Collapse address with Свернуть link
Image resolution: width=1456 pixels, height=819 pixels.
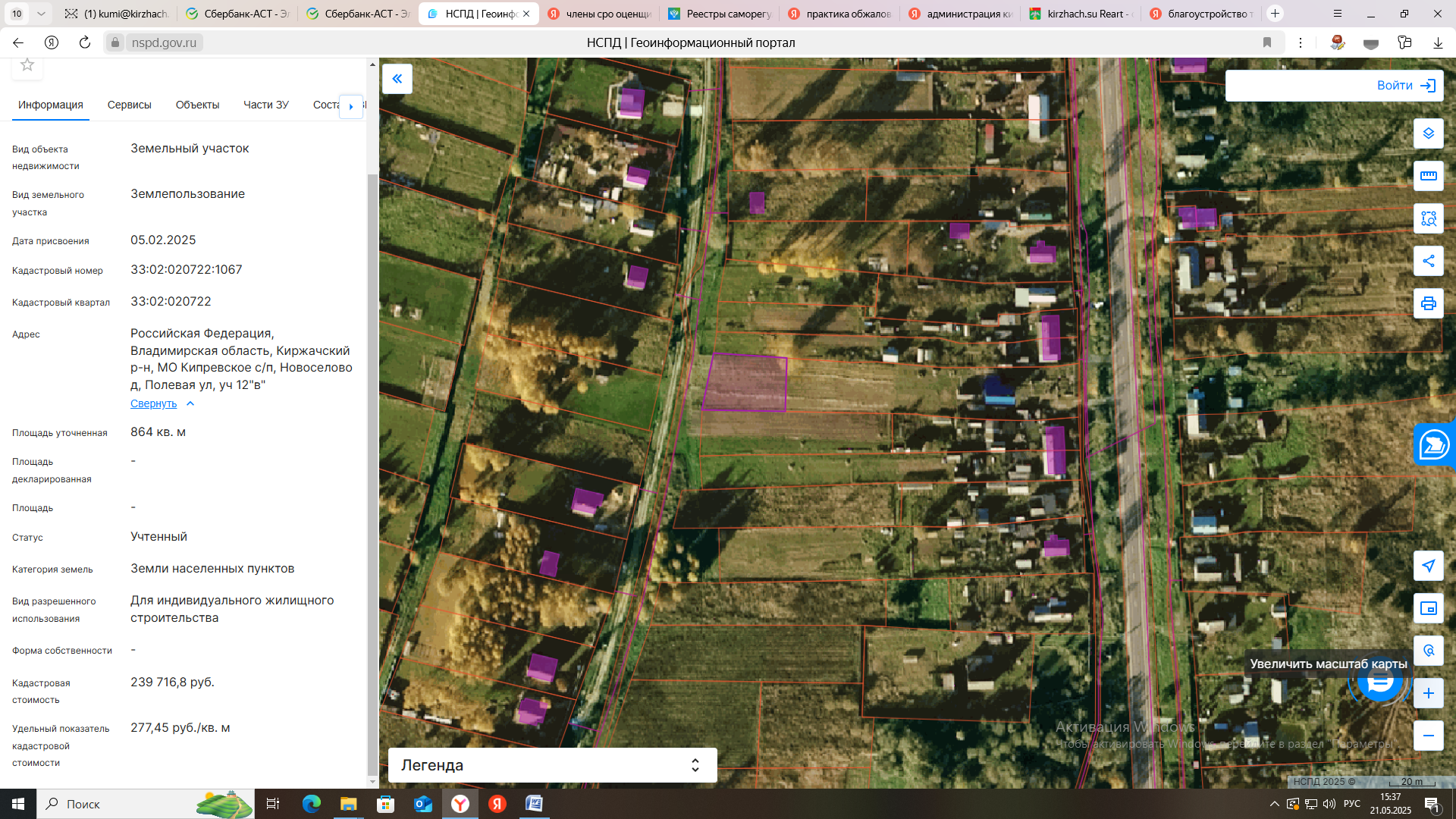coord(154,403)
